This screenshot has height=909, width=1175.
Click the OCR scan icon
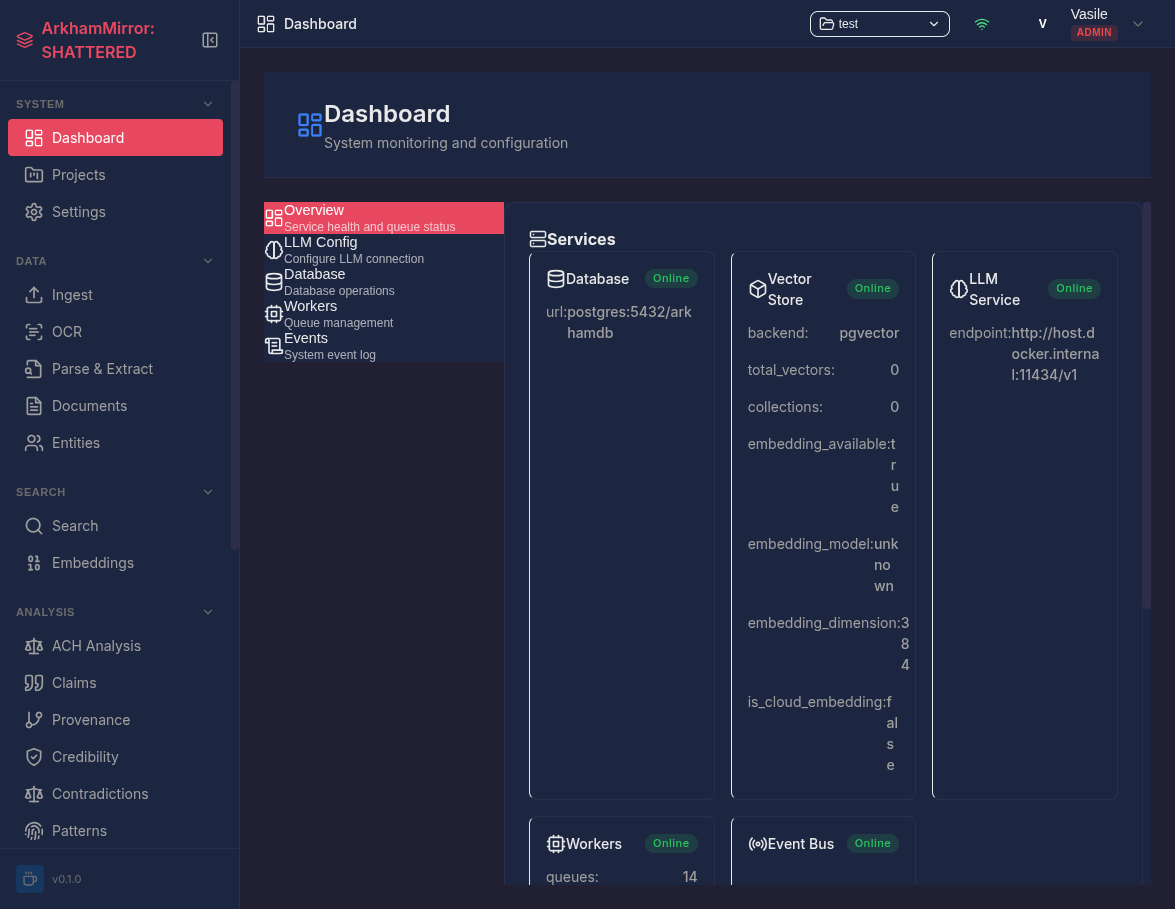[x=34, y=332]
